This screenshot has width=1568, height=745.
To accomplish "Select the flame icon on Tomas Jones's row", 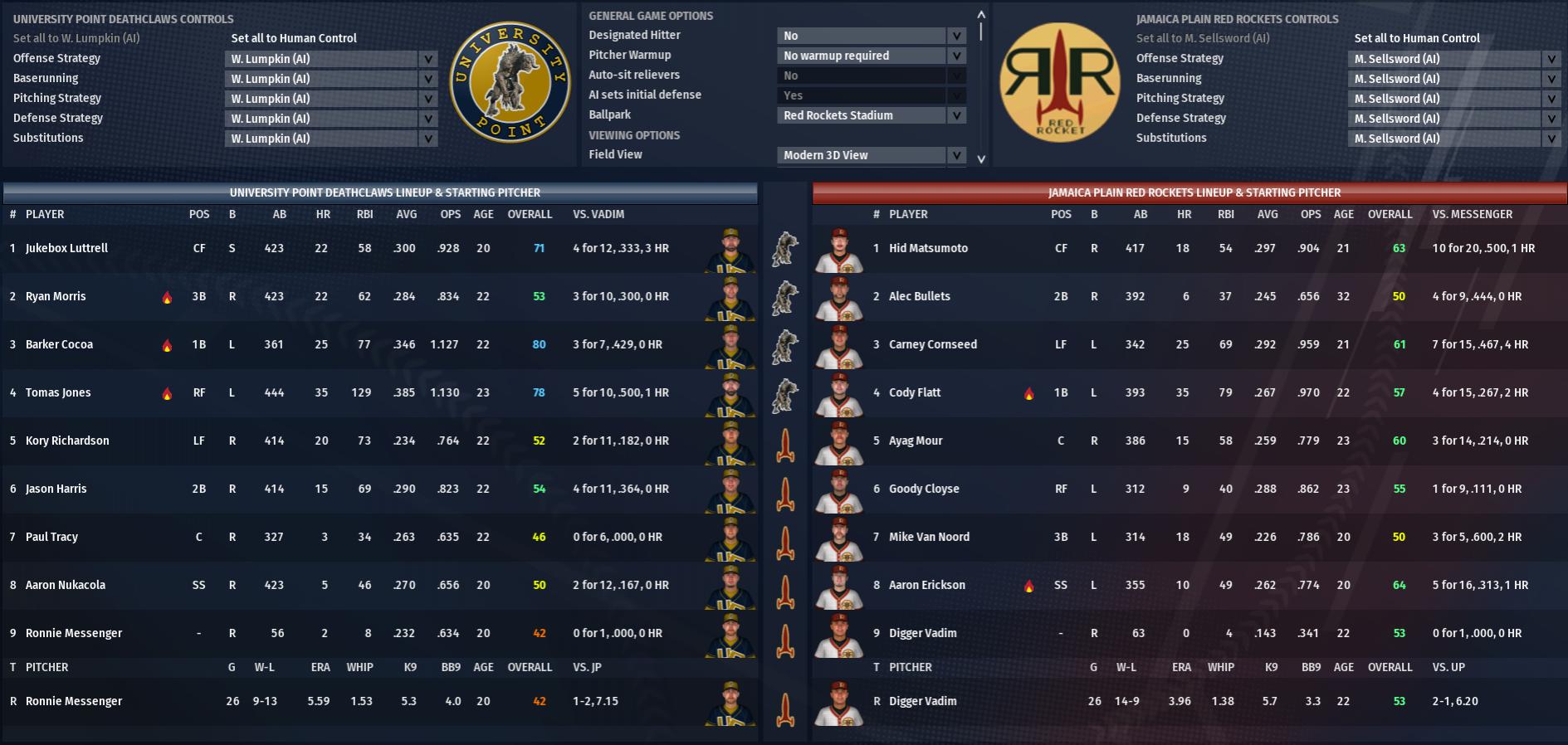I will tap(167, 393).
